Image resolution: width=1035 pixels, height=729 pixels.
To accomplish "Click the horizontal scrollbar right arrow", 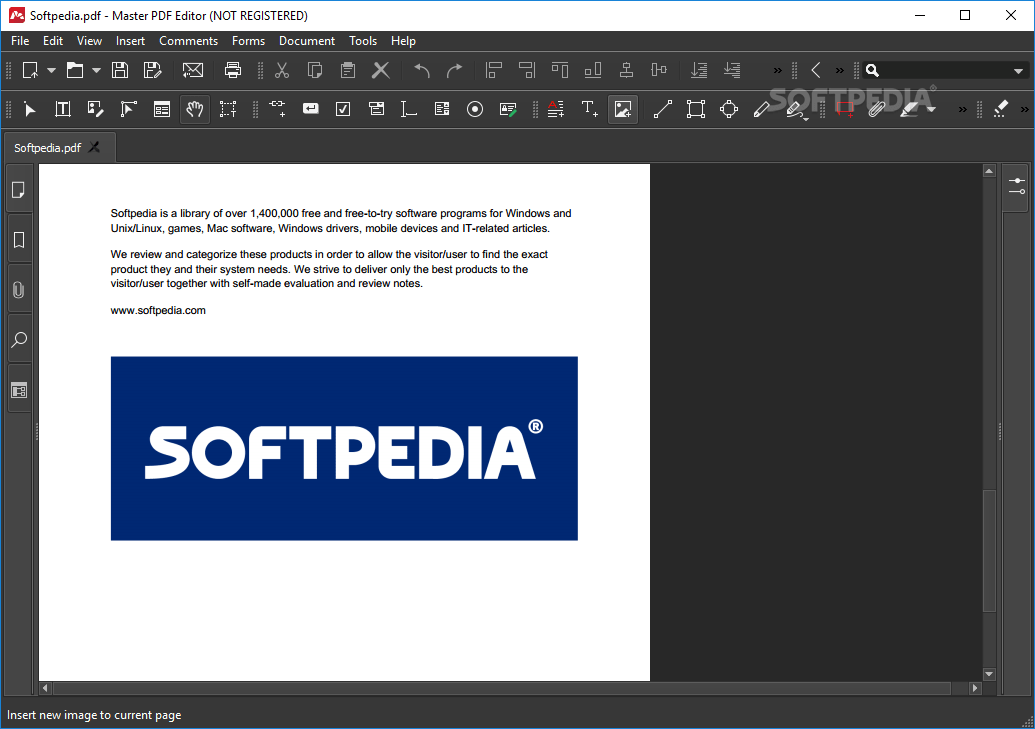I will coord(975,688).
